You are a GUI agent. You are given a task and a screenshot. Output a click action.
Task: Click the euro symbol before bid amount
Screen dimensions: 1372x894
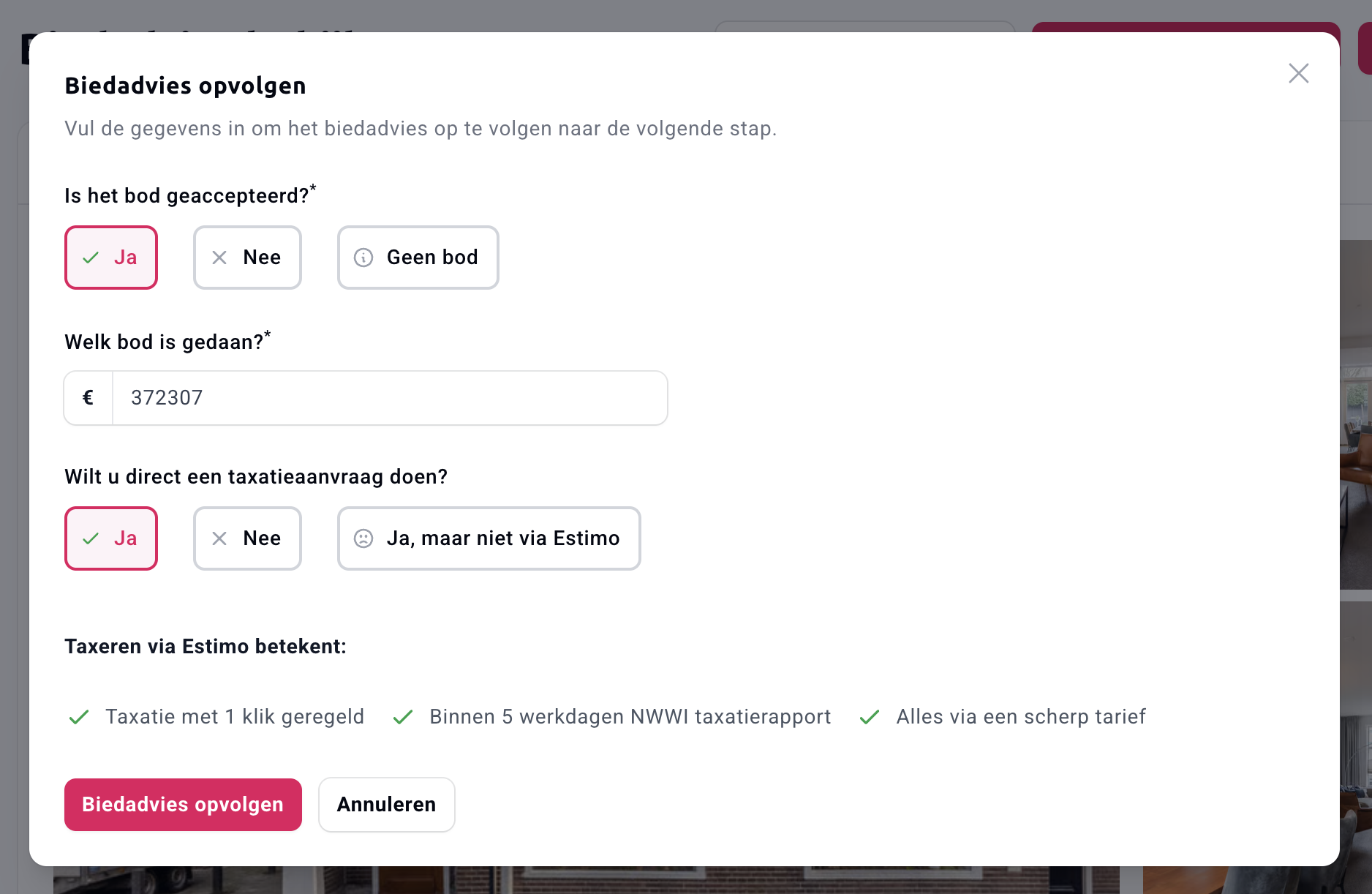(88, 397)
